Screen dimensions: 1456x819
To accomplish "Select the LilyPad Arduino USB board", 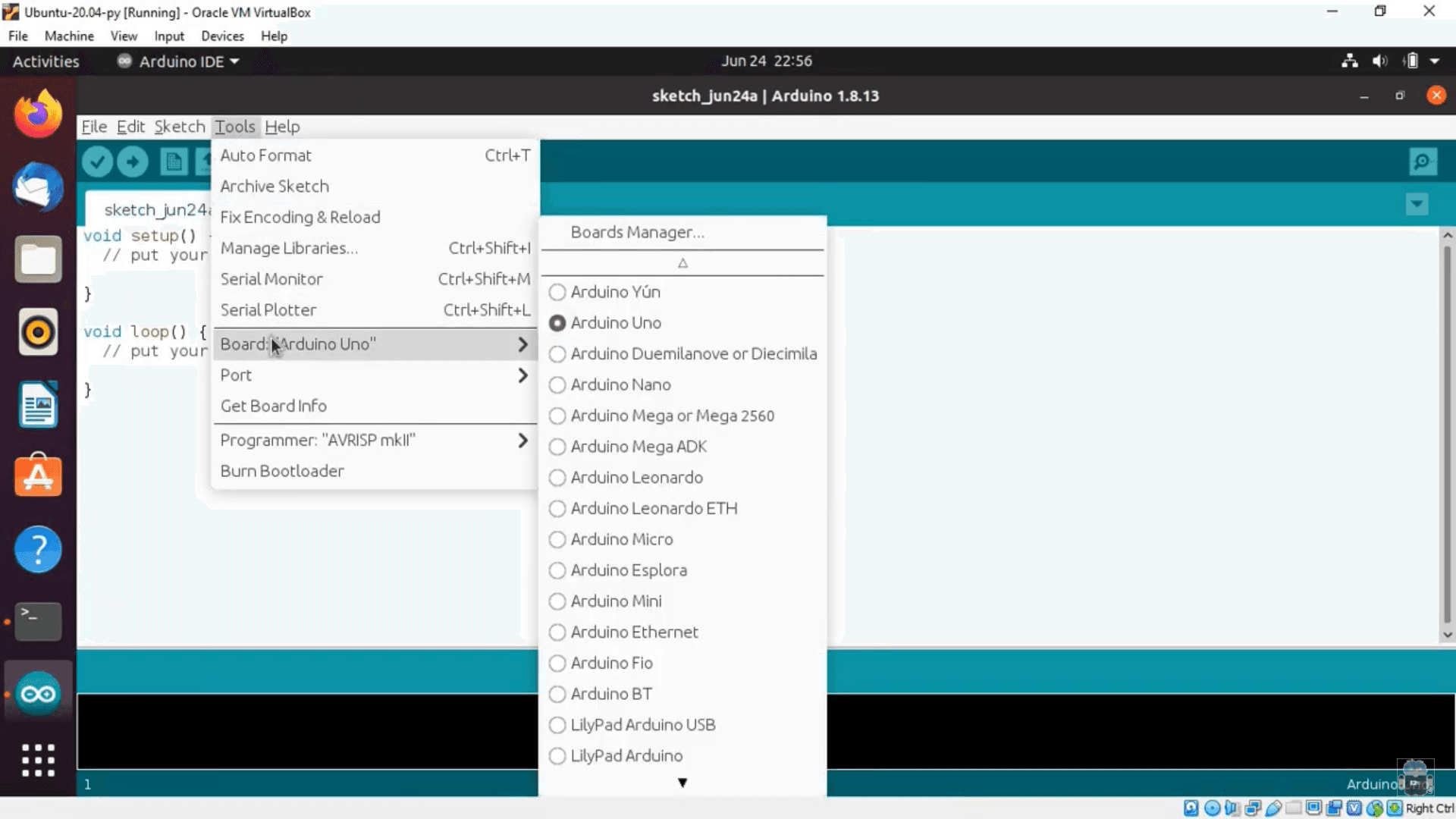I will click(x=682, y=725).
